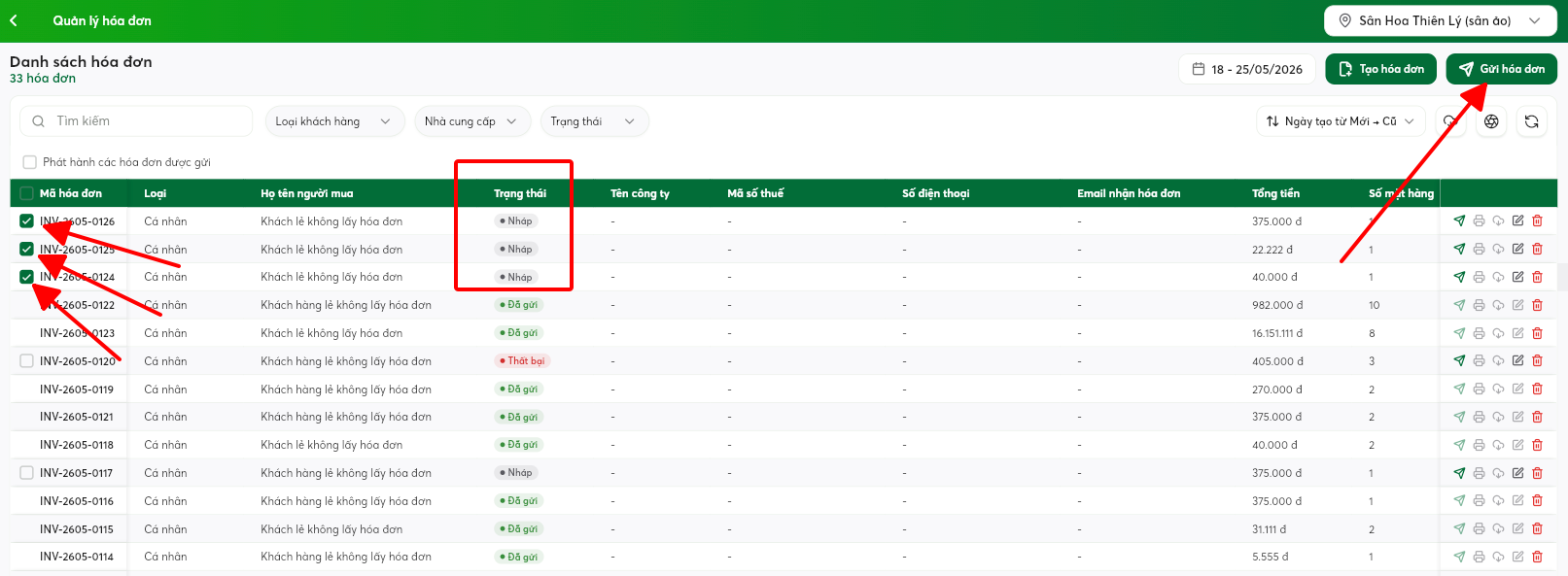Image resolution: width=1568 pixels, height=576 pixels.
Task: Tick the checkbox for INV-2605-0120
Action: pos(27,361)
